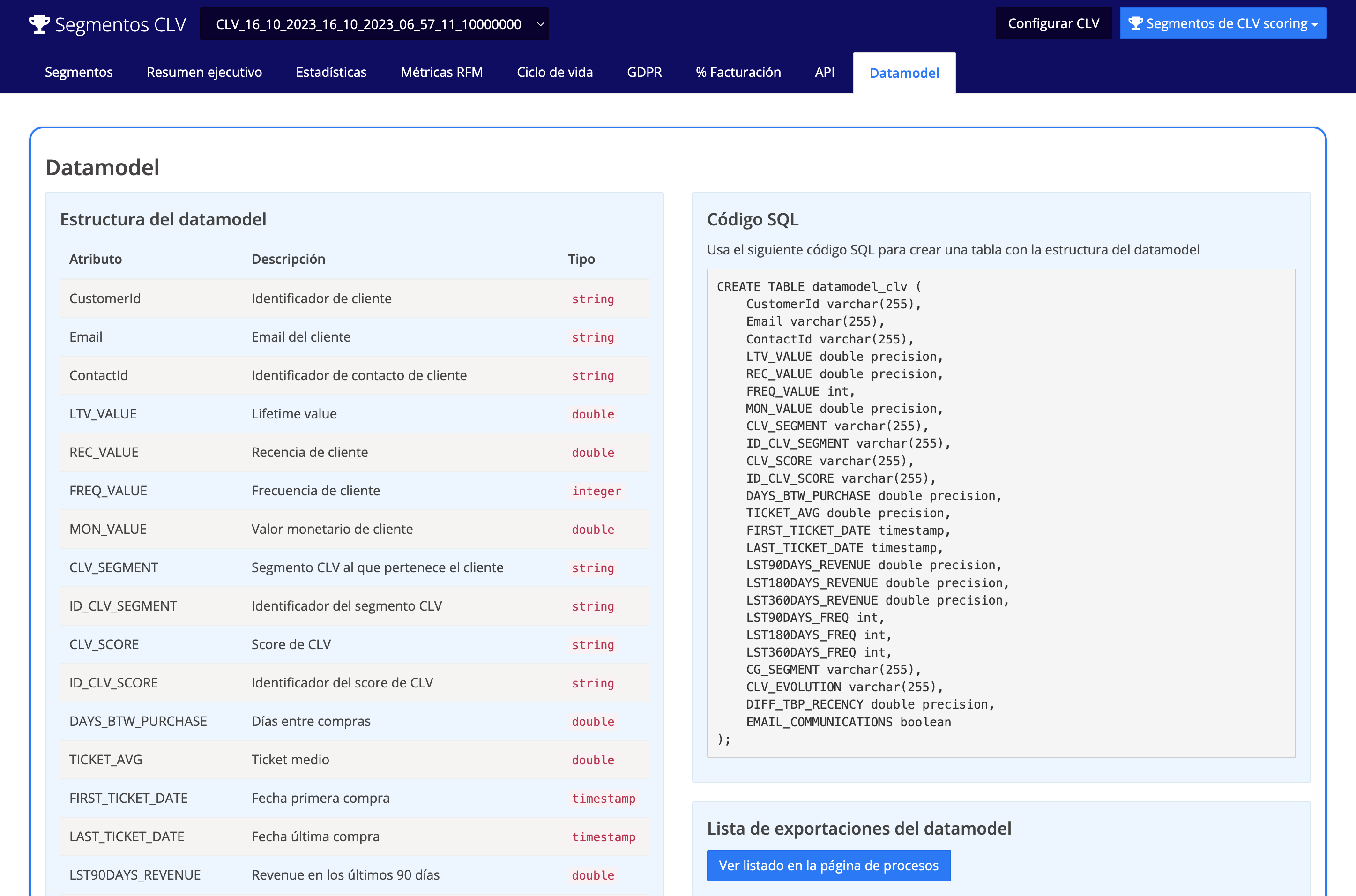Click the Segmentos CLV title text
The height and width of the screenshot is (896, 1356).
coord(120,24)
